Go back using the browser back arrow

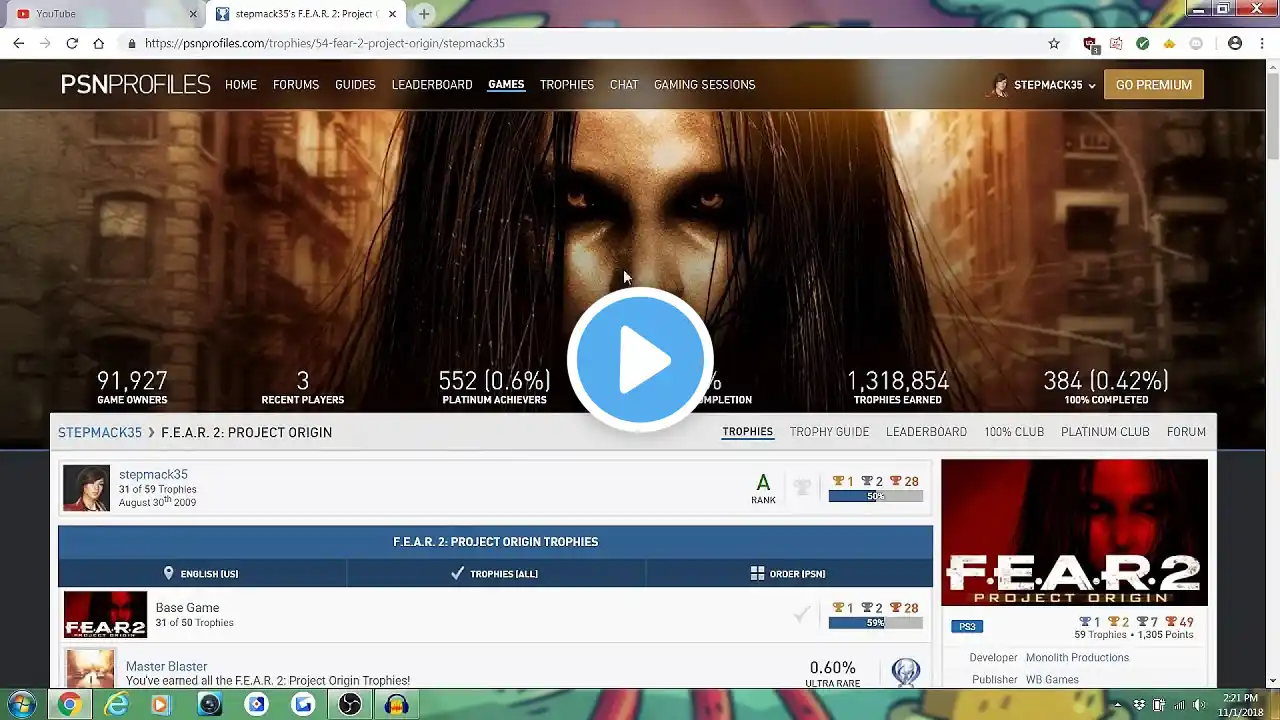[x=18, y=43]
